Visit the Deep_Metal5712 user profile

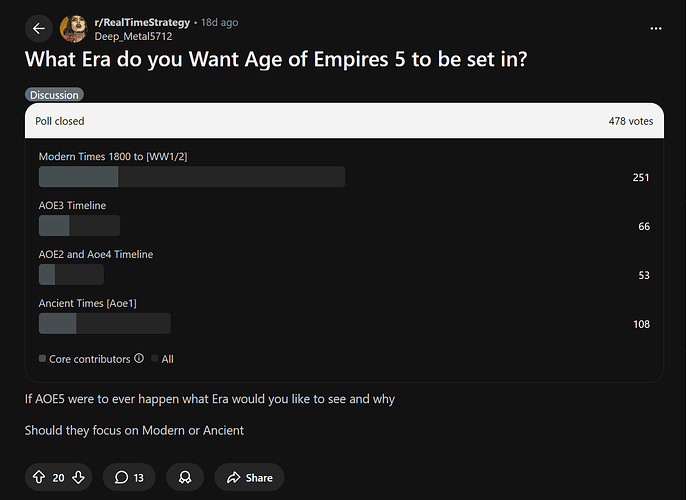pyautogui.click(x=133, y=36)
